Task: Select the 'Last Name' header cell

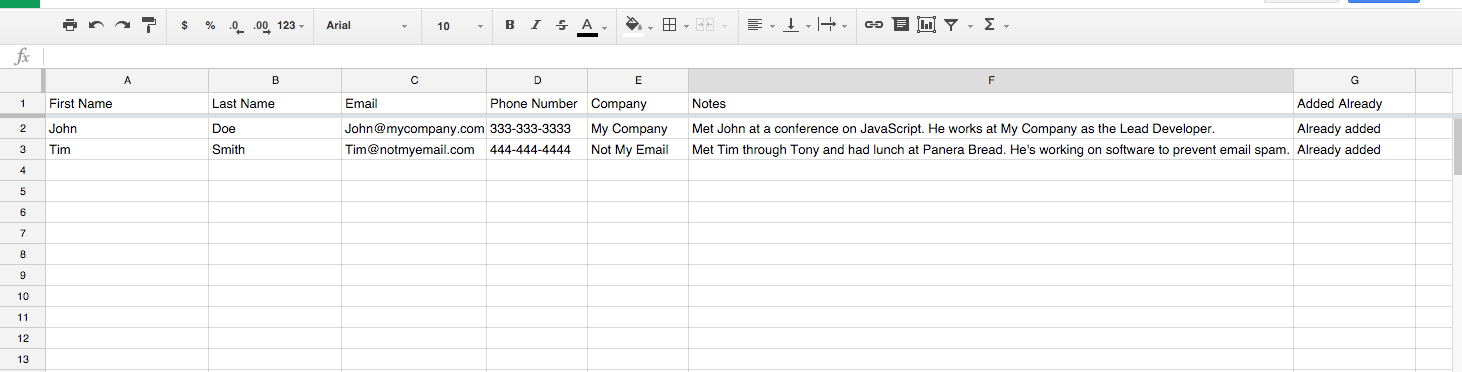Action: [x=275, y=103]
